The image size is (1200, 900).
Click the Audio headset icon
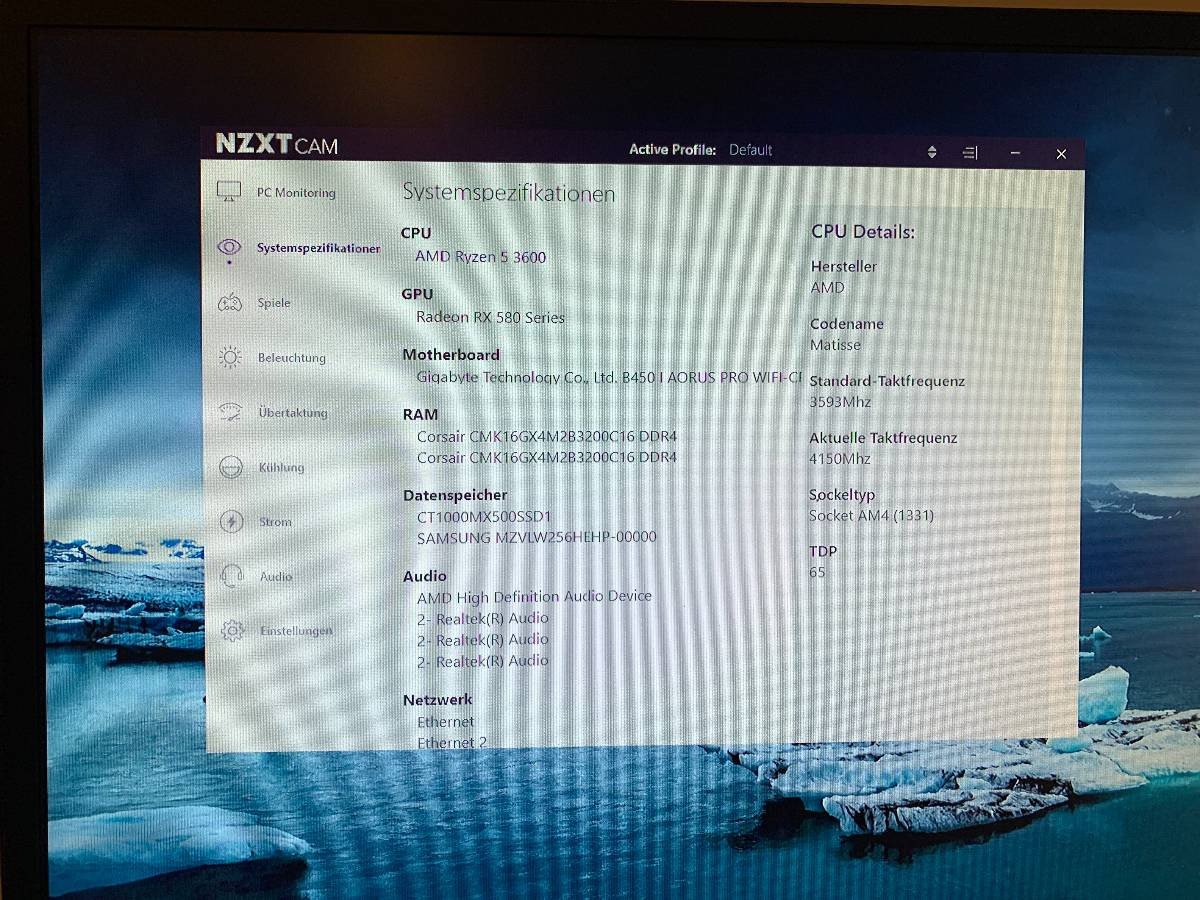232,575
